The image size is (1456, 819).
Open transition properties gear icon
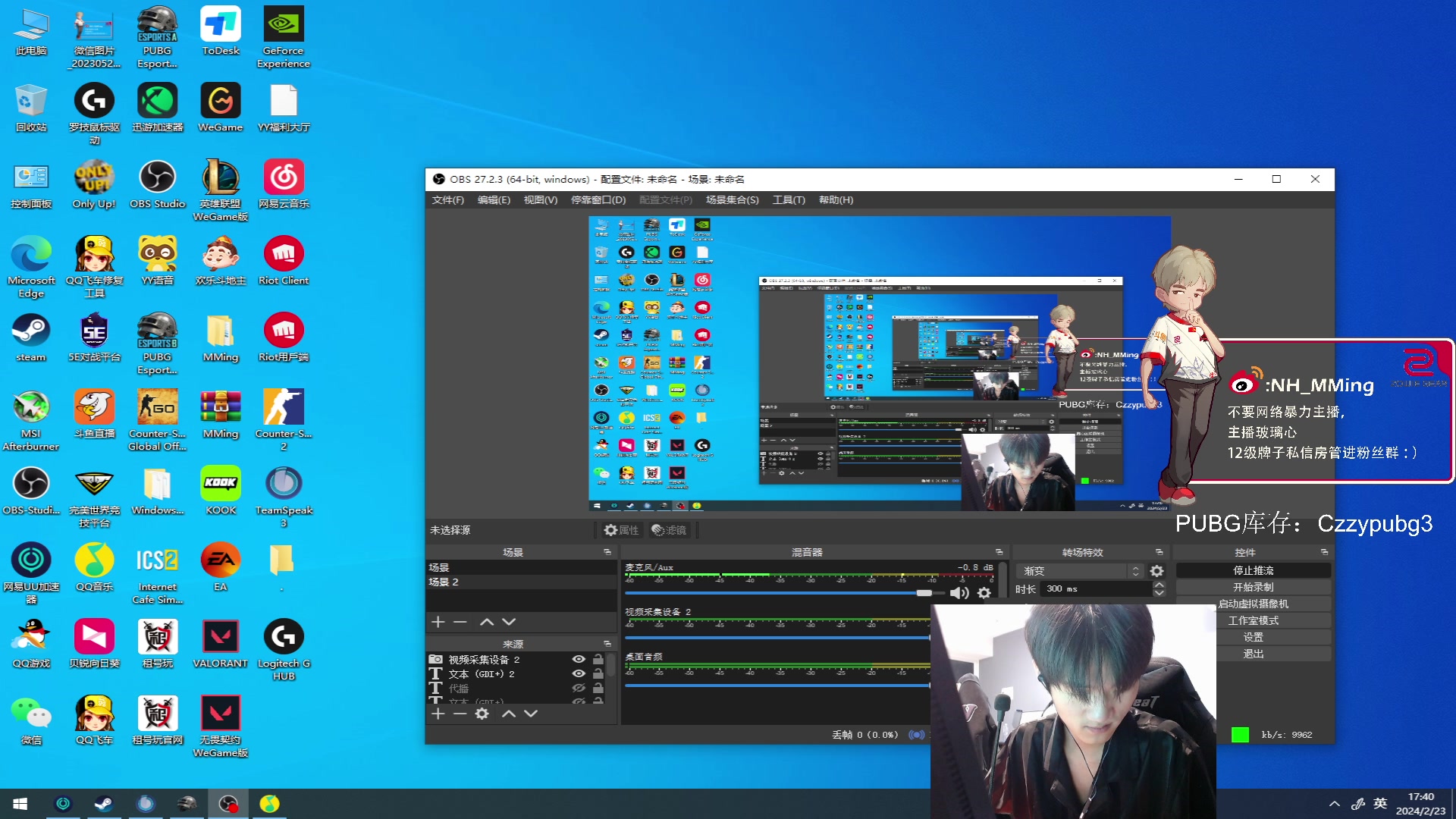(1156, 571)
